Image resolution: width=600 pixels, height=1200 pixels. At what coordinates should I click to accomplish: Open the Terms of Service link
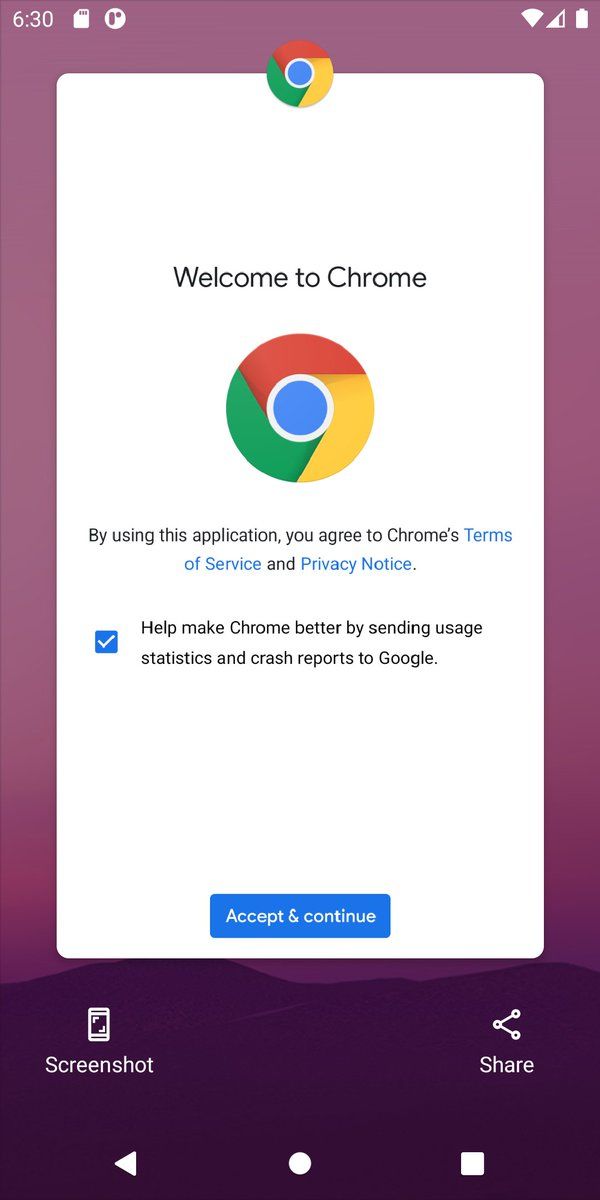coord(348,549)
